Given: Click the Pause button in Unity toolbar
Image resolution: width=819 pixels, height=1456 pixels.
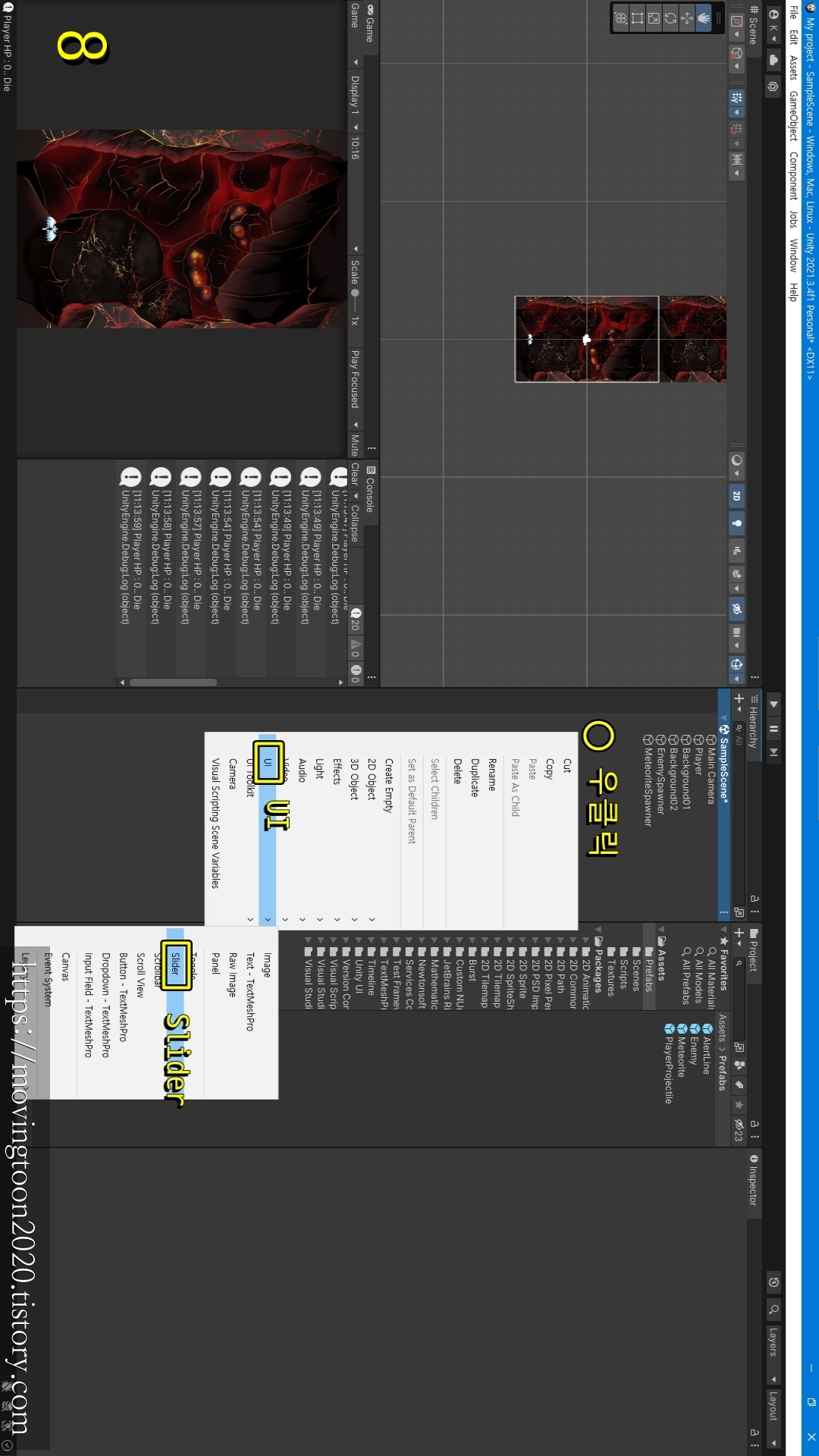Looking at the screenshot, I should 773,729.
